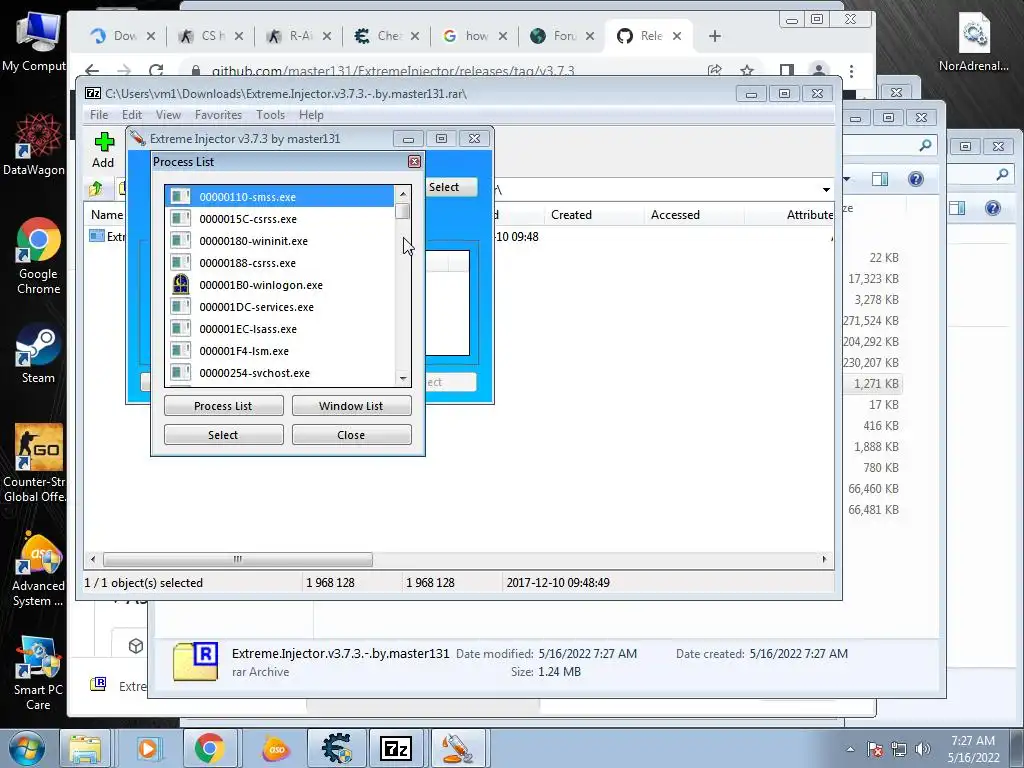Open the Counter-Strike Global Offensive shortcut

[x=38, y=464]
